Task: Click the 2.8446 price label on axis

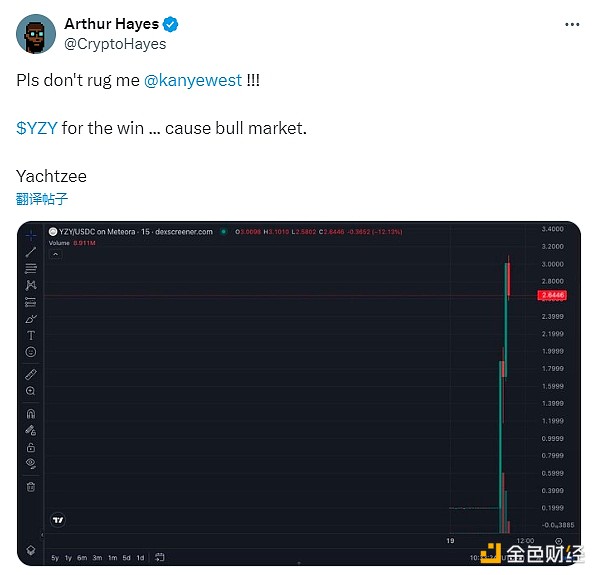Action: click(552, 295)
